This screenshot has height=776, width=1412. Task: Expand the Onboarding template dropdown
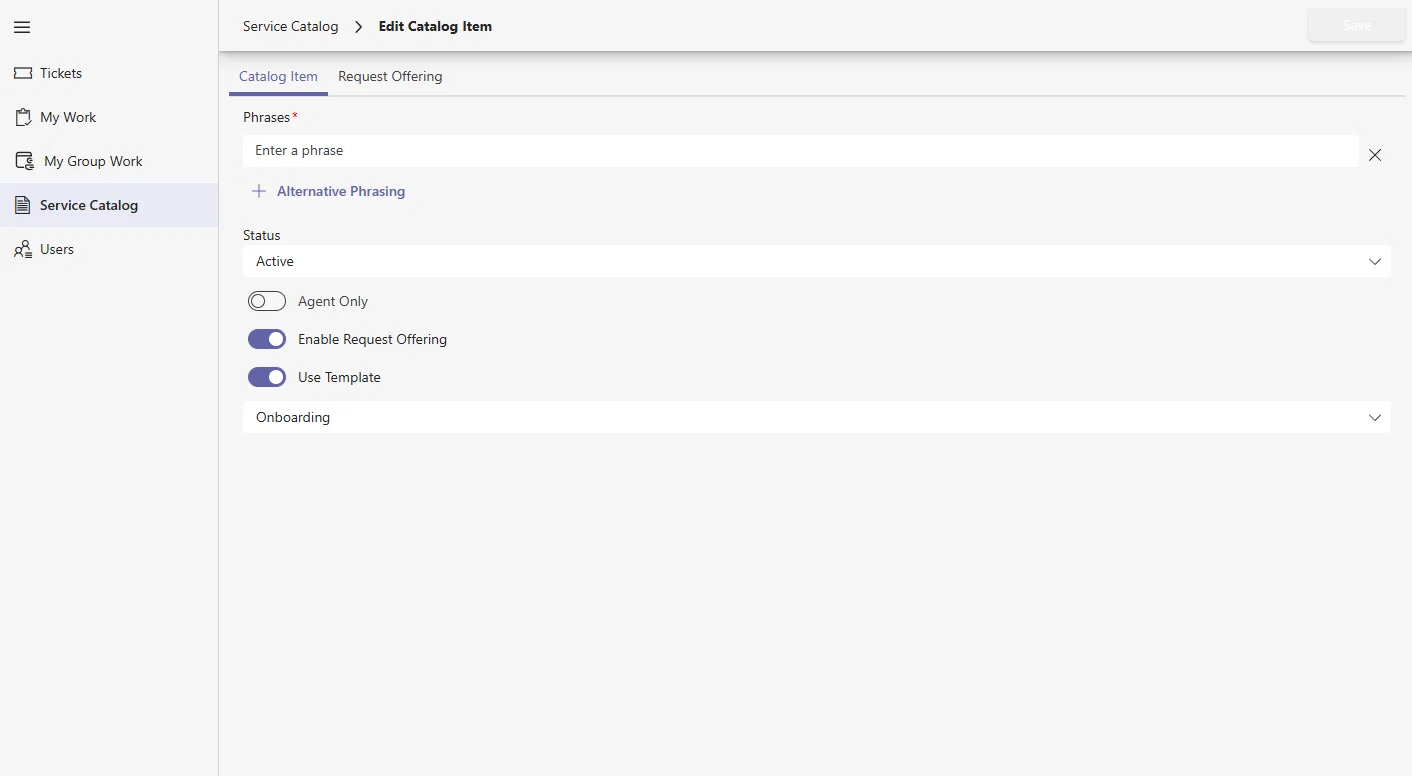tap(817, 417)
